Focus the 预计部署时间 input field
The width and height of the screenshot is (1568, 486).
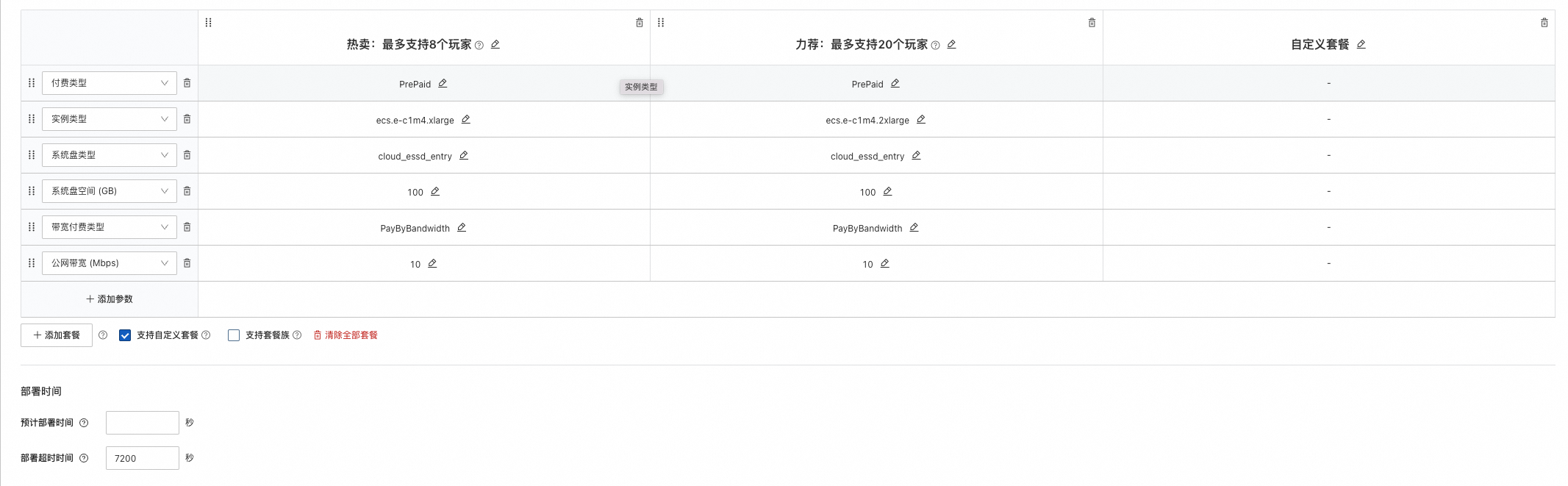point(143,423)
